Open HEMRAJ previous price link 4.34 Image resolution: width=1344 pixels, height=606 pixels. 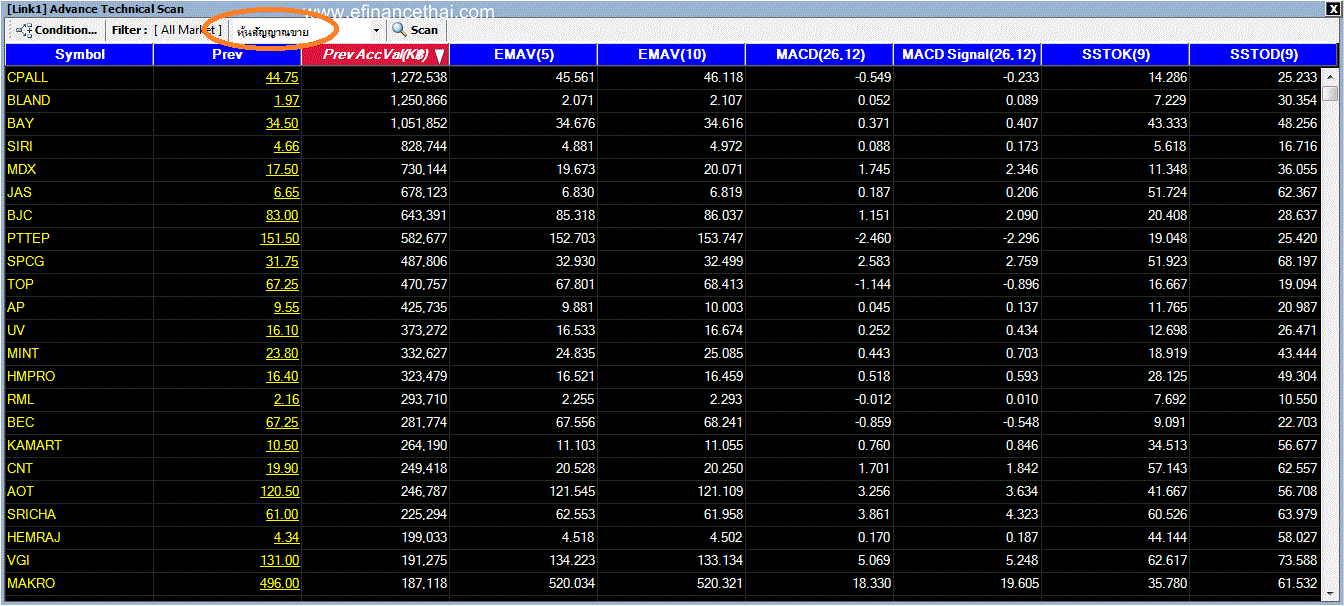click(286, 537)
